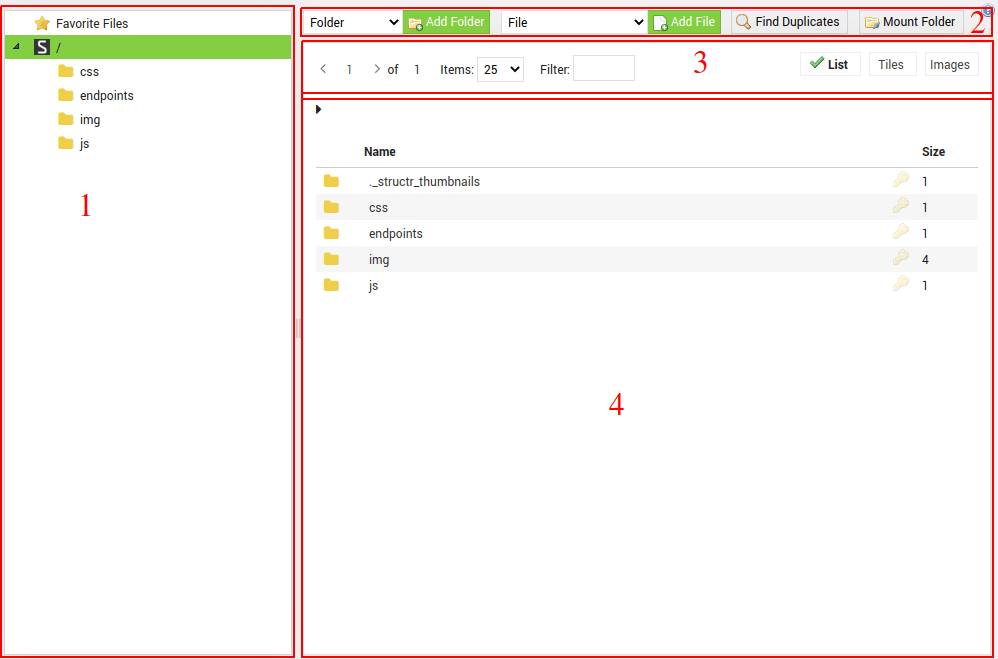
Task: Expand the disclosure triangle above the file list
Action: click(x=318, y=110)
